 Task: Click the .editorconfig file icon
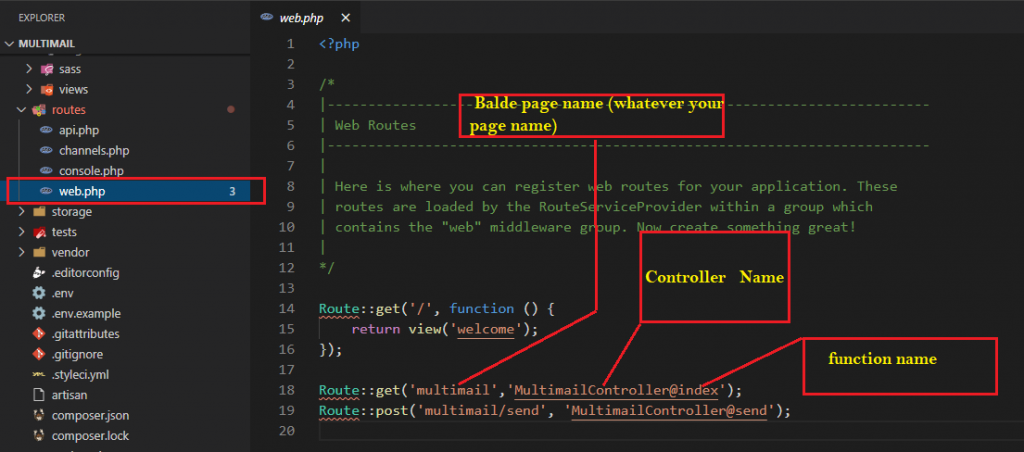[39, 273]
